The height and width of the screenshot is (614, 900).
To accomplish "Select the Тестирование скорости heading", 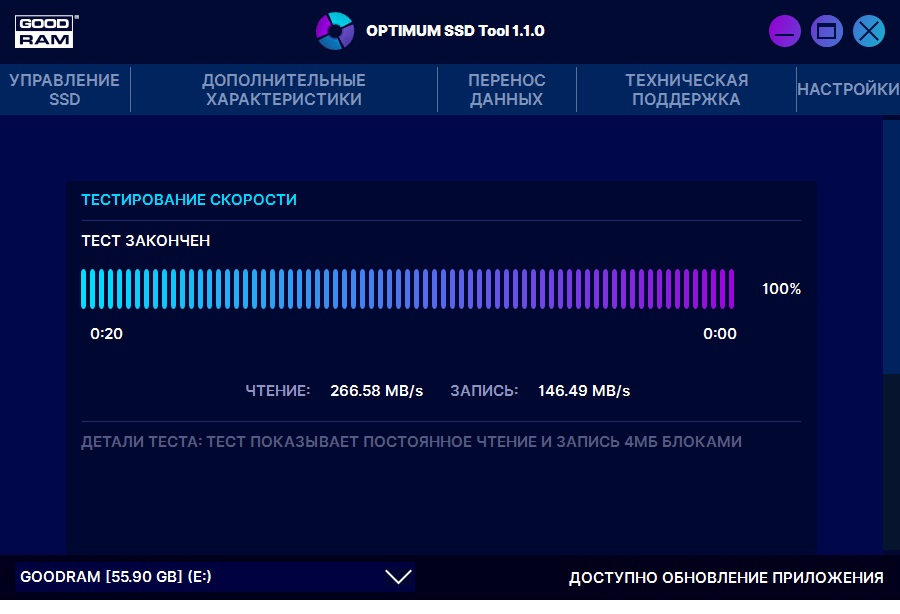I will tap(189, 200).
